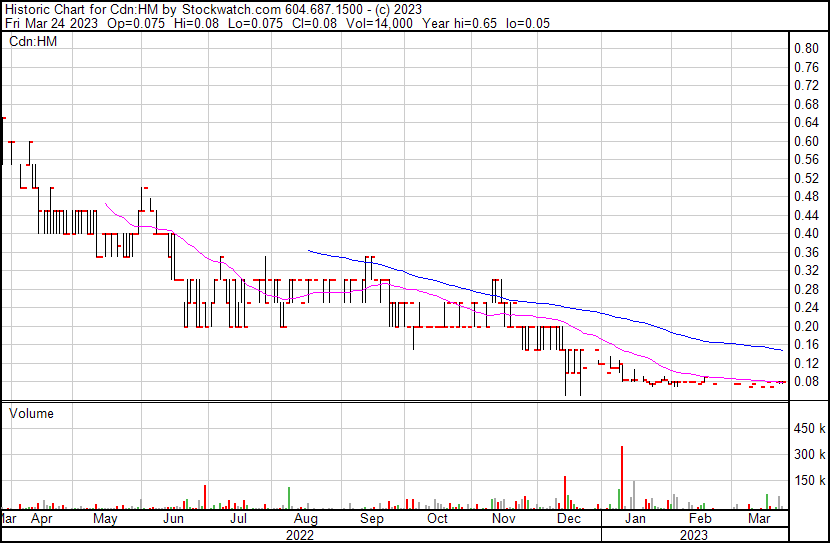Screen dimensions: 830x543
Task: Jump to the Apr month marker
Action: coord(41,520)
